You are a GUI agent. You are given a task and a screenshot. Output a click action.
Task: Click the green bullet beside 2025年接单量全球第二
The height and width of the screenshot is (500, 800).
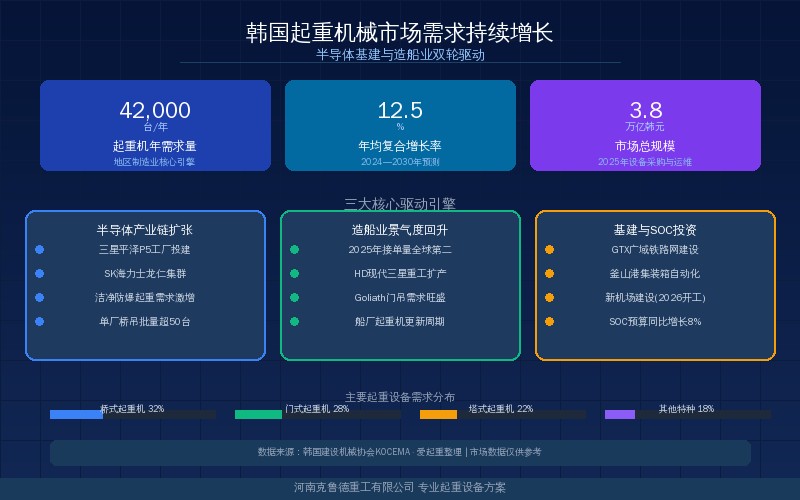[x=294, y=249]
